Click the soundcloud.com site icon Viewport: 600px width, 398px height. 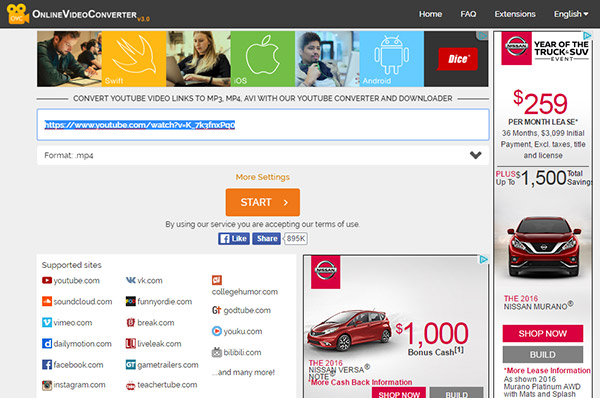click(47, 302)
